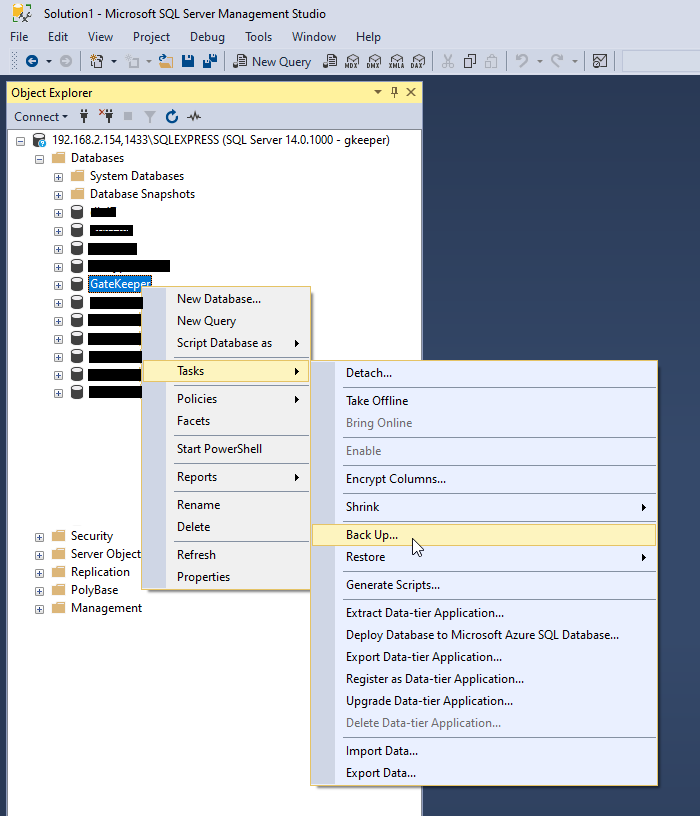This screenshot has height=816, width=700.
Task: Select Start PowerShell option
Action: click(226, 449)
